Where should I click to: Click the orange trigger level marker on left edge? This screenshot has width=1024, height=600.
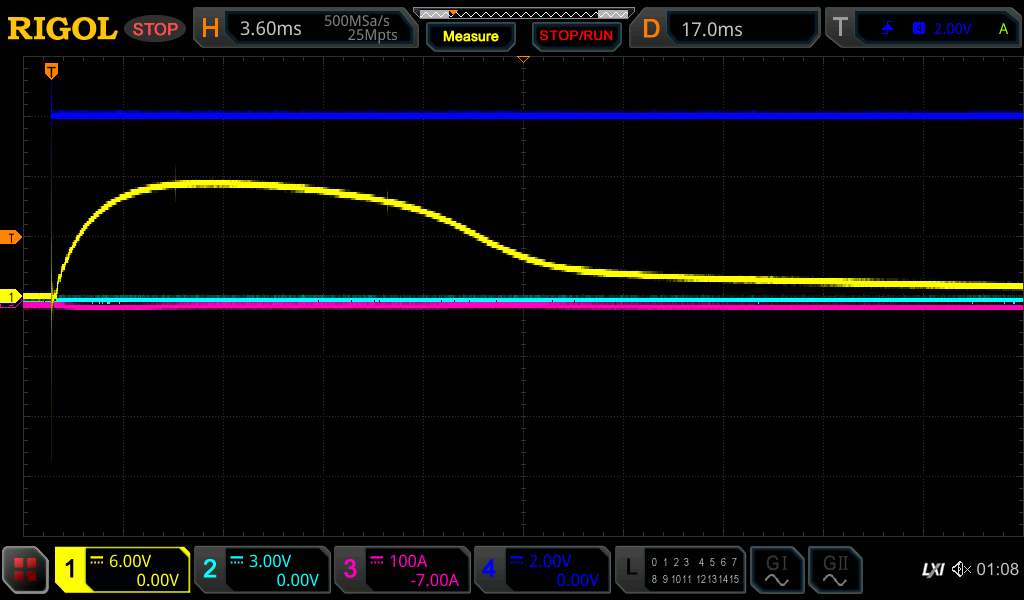click(x=11, y=237)
